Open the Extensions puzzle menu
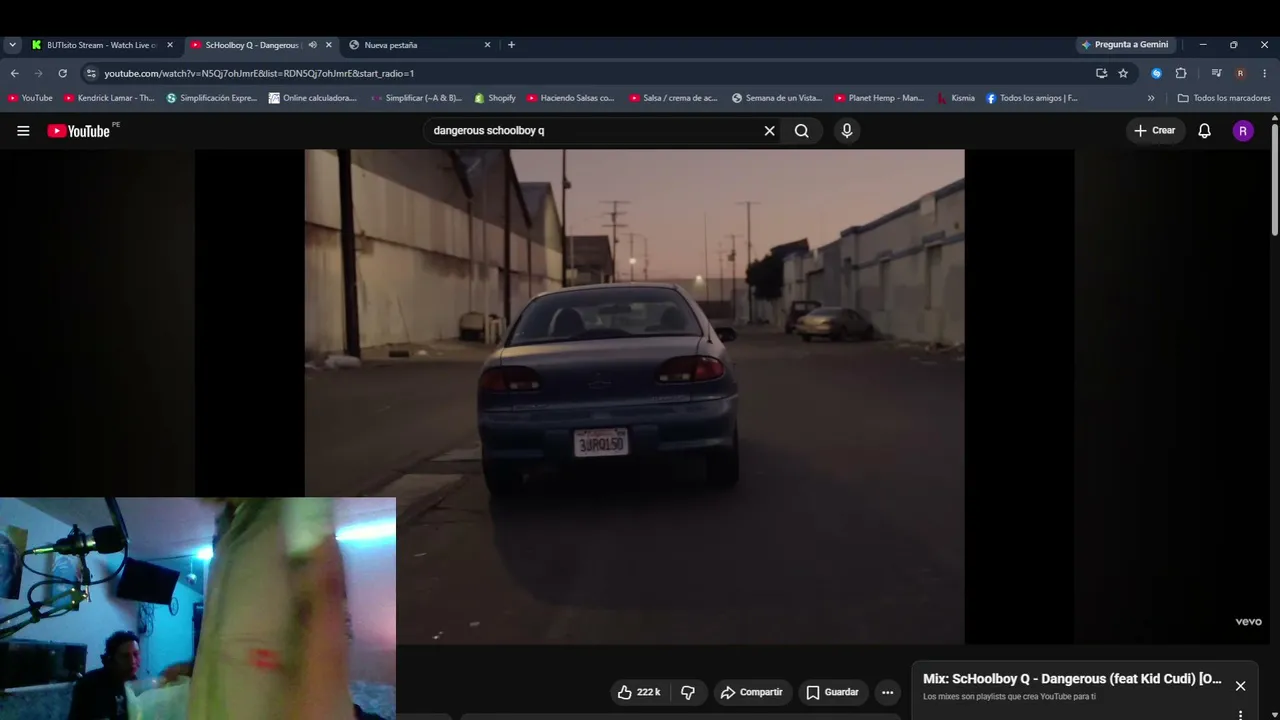Screen dimensions: 1280x720 1181,73
